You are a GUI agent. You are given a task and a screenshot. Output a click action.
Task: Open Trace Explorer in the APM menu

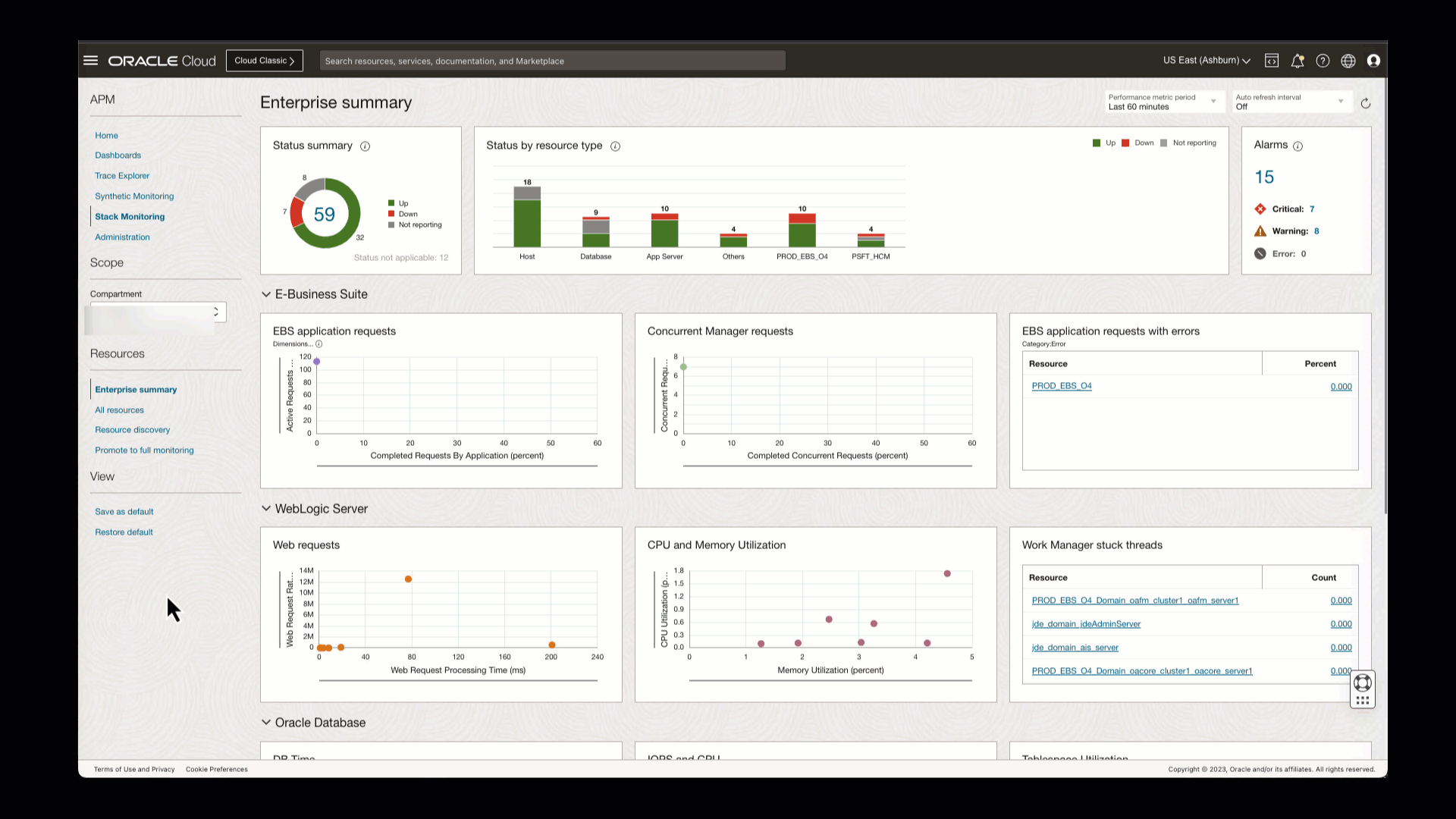(x=122, y=176)
